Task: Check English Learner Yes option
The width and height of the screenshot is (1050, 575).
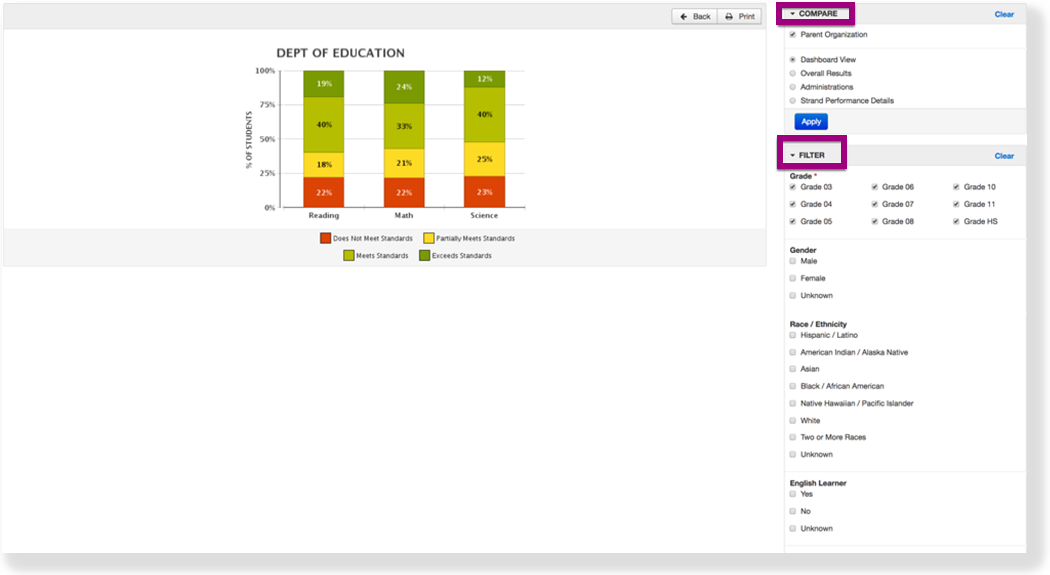Action: coord(793,494)
